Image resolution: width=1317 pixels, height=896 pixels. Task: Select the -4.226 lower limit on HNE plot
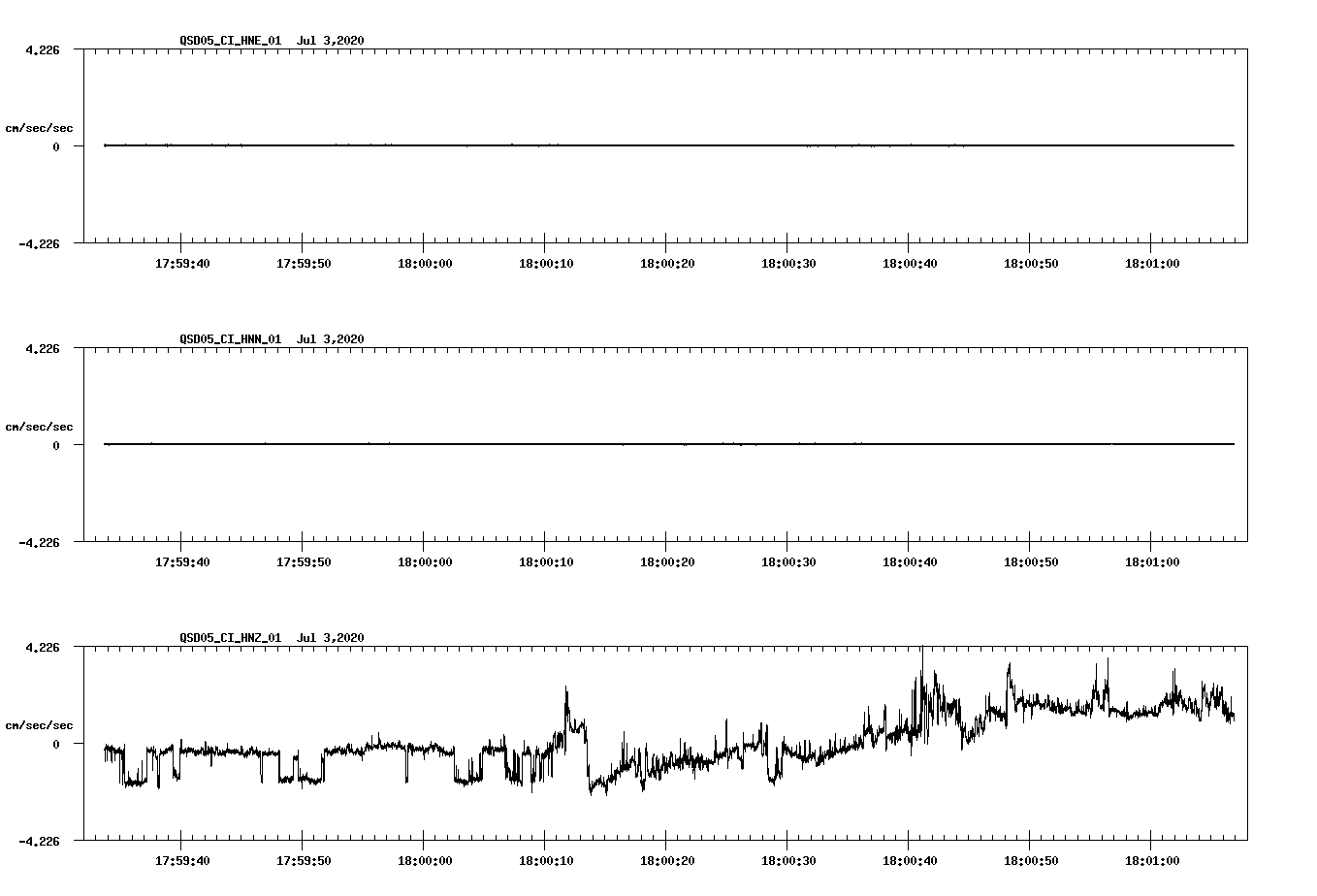tap(39, 243)
